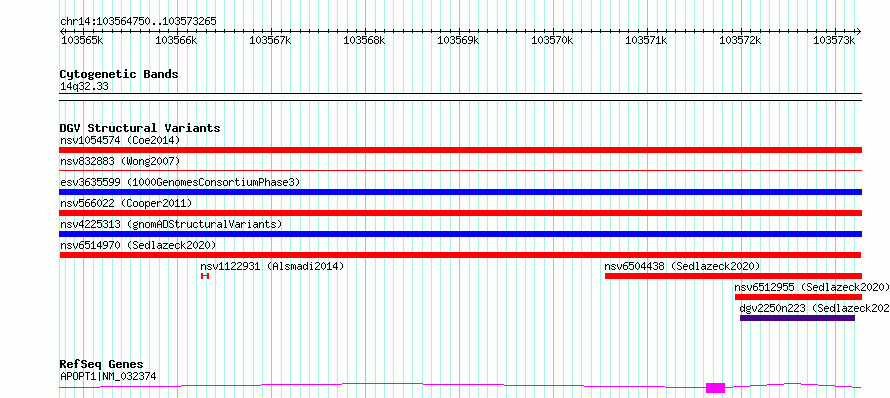Open the nsv1122931 (Alsmadi2014) label

(272, 266)
